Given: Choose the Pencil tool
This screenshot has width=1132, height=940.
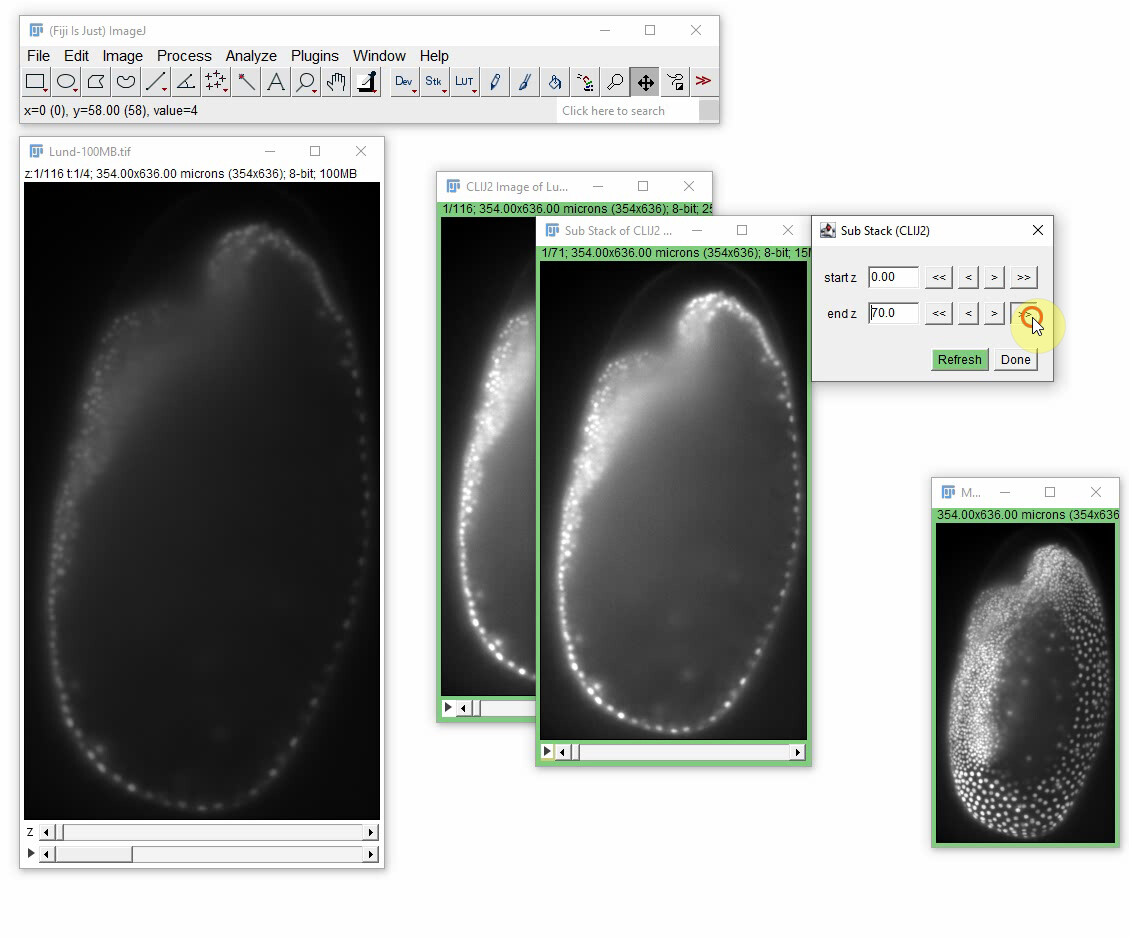Looking at the screenshot, I should tap(494, 82).
